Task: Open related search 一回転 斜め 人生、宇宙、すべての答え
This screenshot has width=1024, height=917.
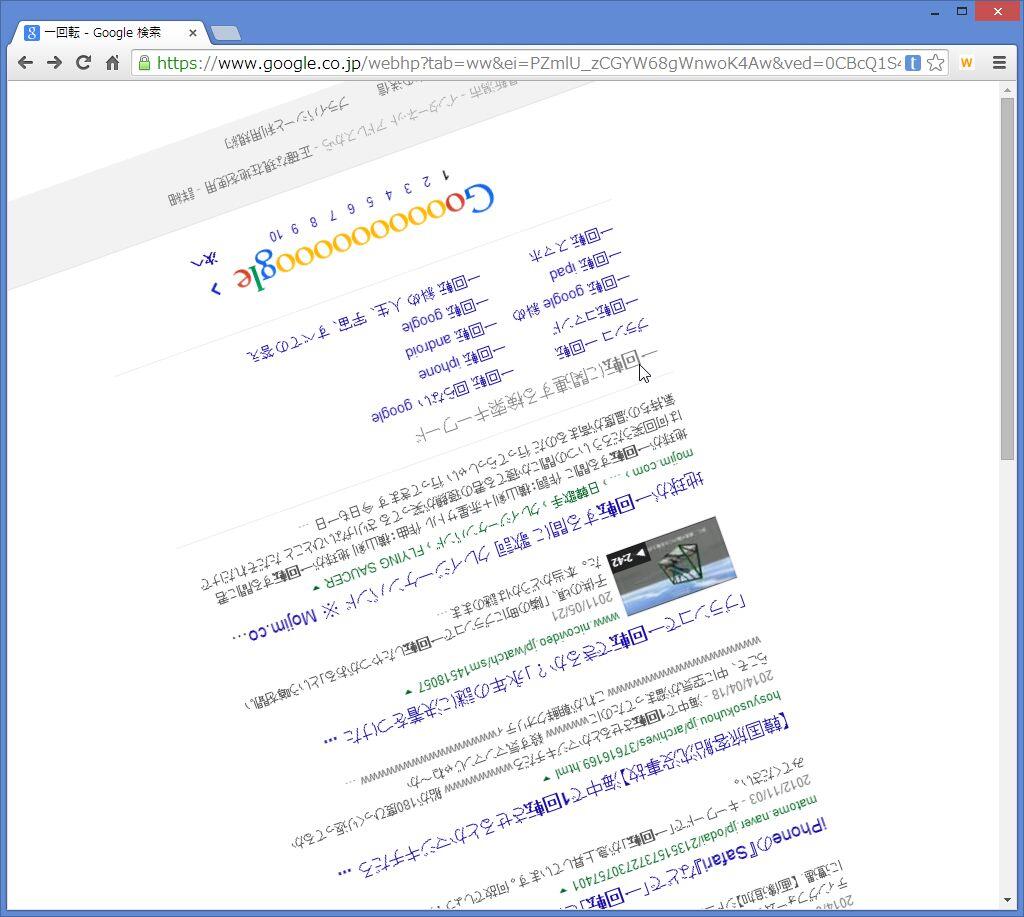Action: click(363, 317)
